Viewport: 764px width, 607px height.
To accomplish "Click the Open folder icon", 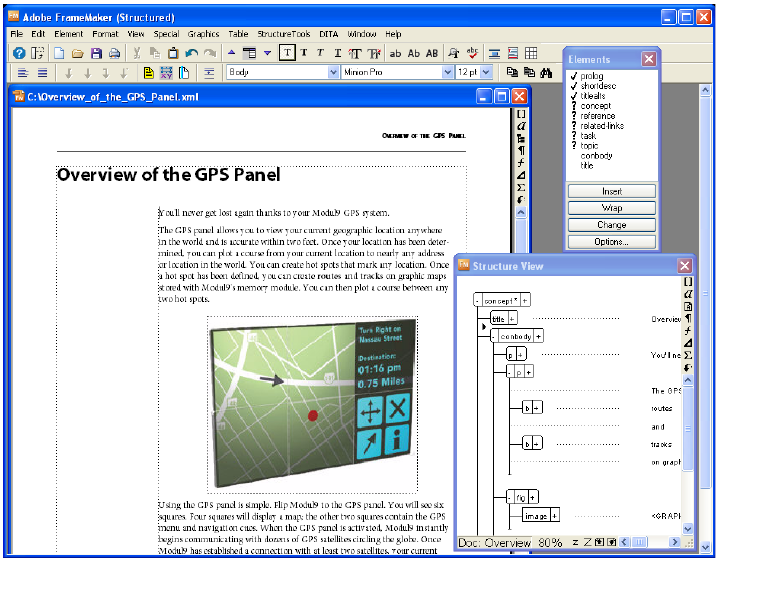I will (77, 53).
